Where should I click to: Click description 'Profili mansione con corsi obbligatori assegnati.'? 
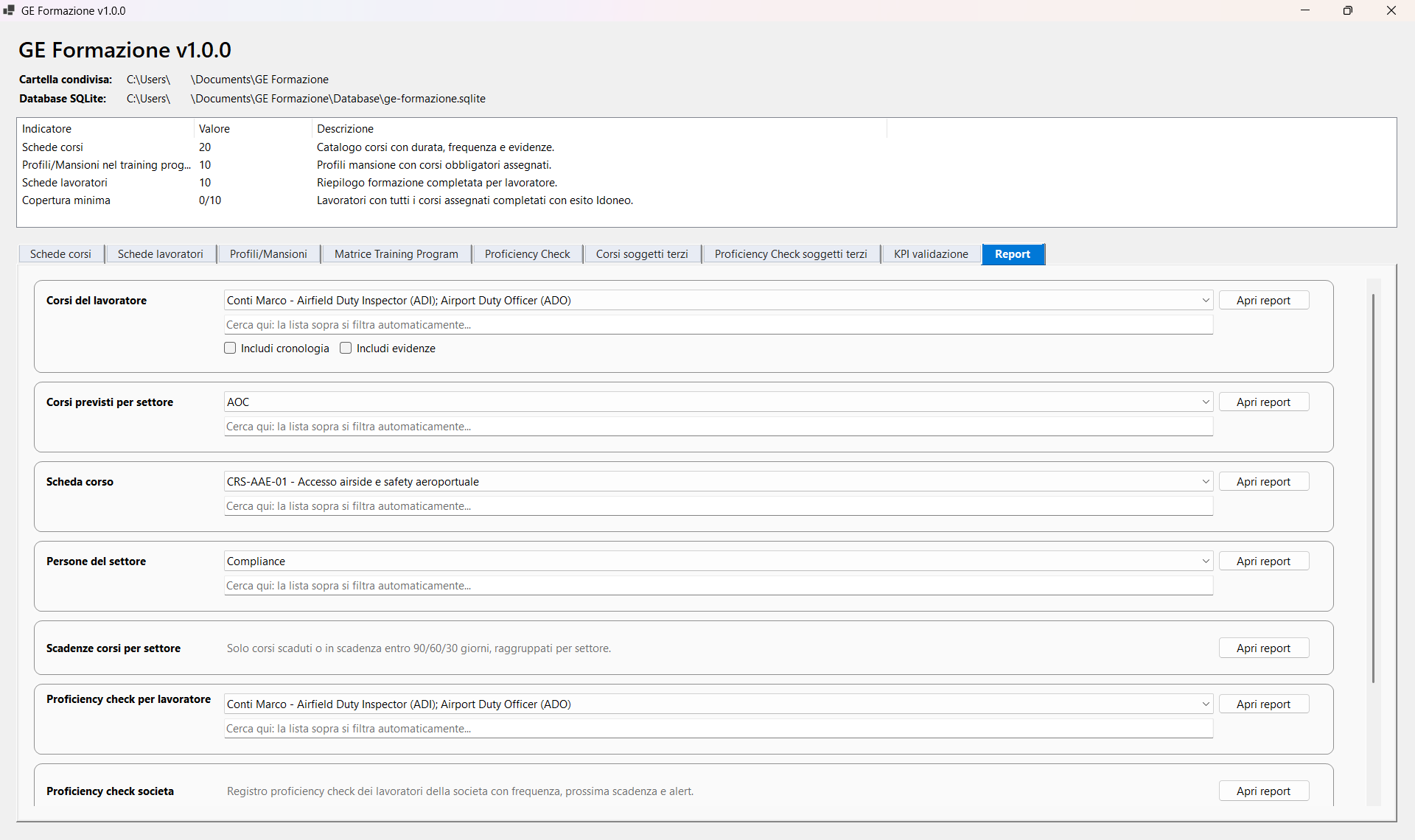(434, 165)
